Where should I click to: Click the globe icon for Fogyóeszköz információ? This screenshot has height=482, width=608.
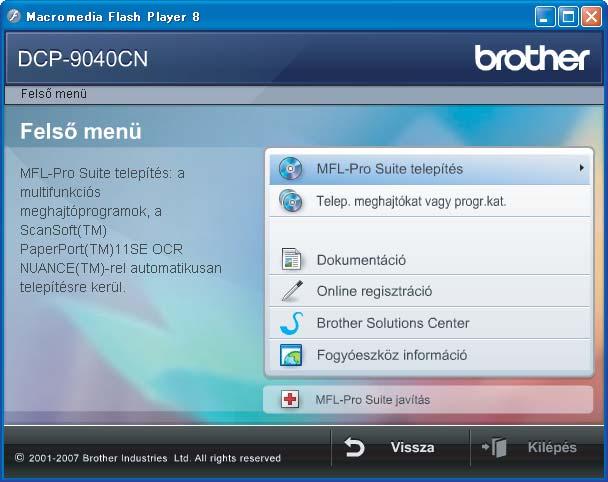291,355
